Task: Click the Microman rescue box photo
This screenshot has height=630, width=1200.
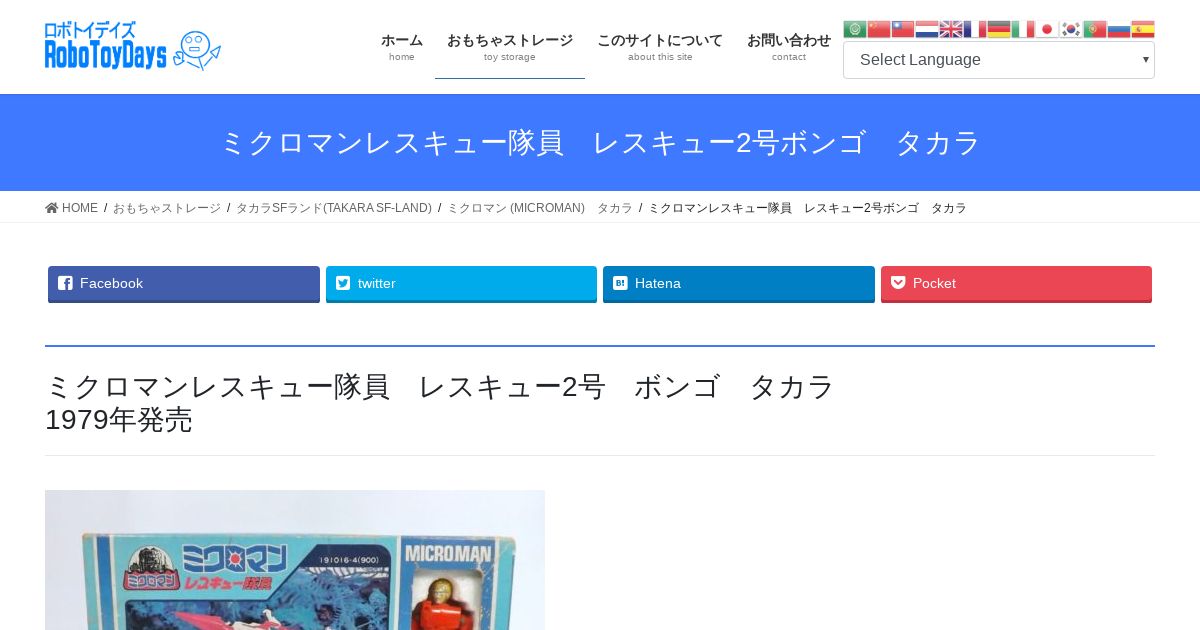Action: click(x=295, y=560)
